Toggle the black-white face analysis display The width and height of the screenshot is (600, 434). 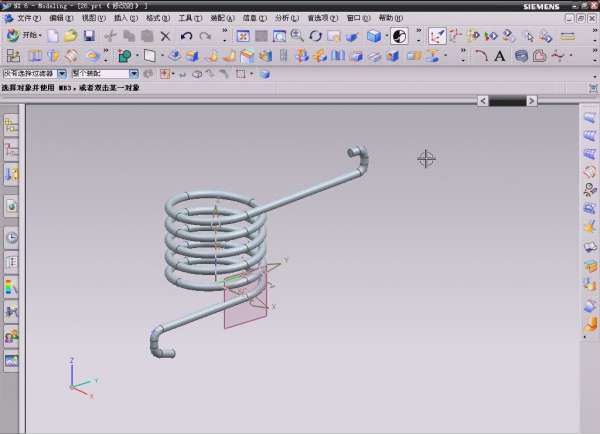[399, 36]
